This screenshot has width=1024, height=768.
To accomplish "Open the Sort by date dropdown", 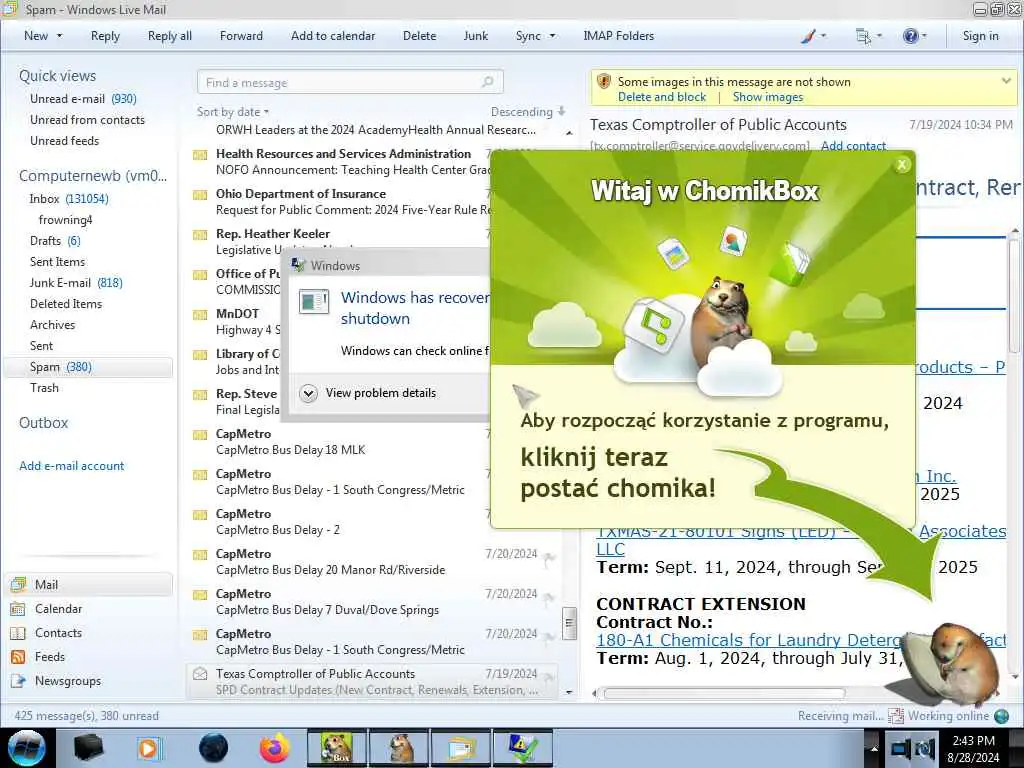I will tap(233, 112).
